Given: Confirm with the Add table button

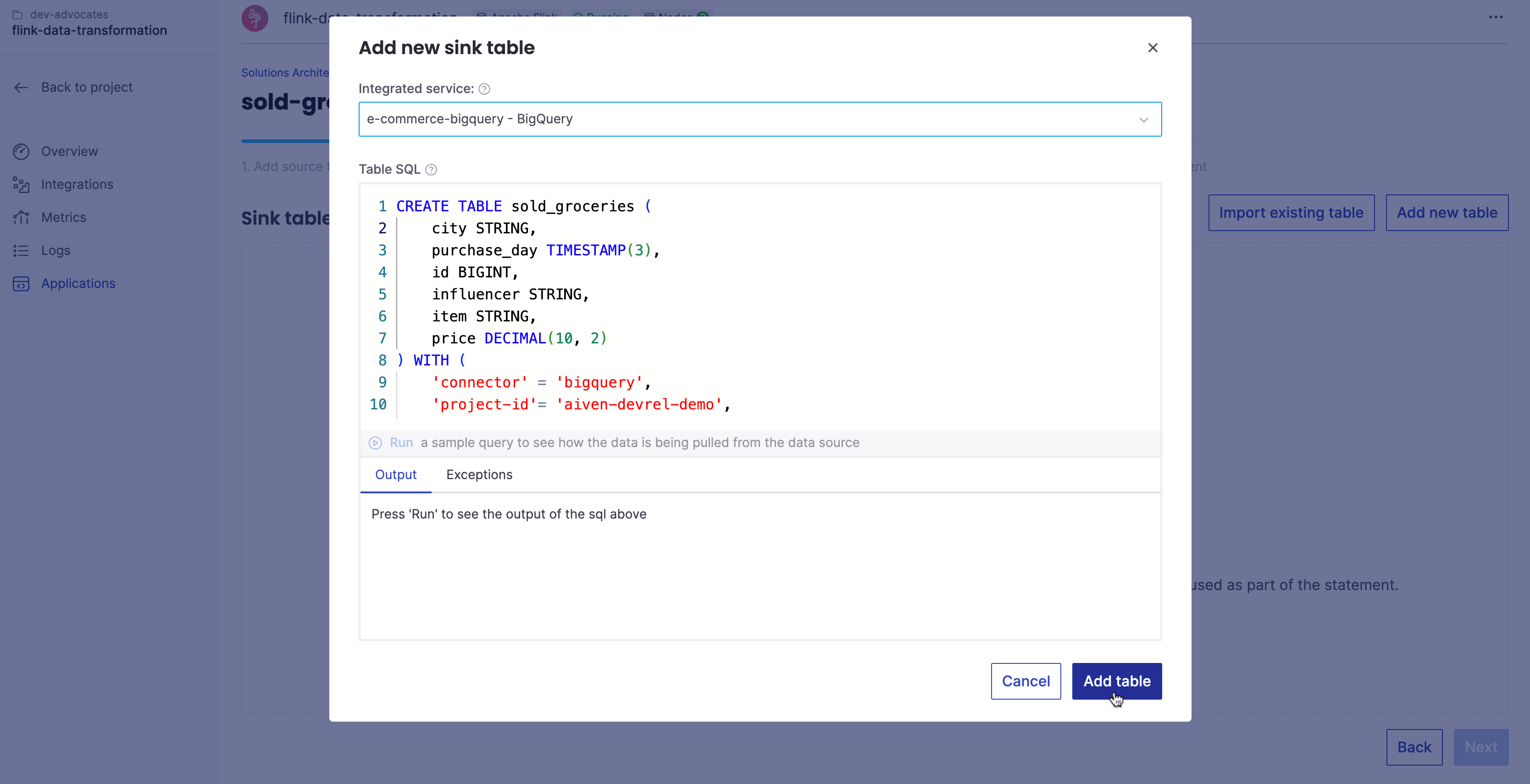Looking at the screenshot, I should coord(1117,681).
